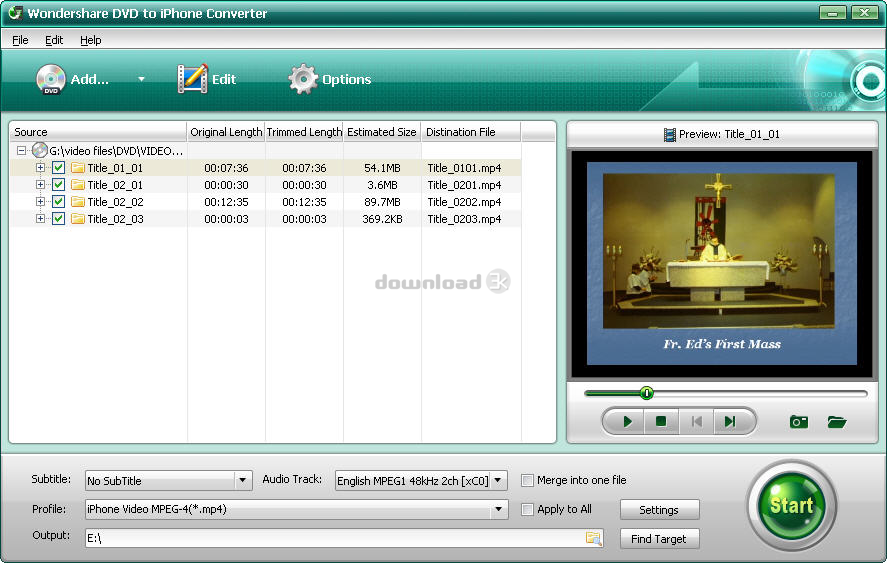Viewport: 887px width, 563px height.
Task: Open the Add dropdown arrow
Action: click(x=141, y=79)
